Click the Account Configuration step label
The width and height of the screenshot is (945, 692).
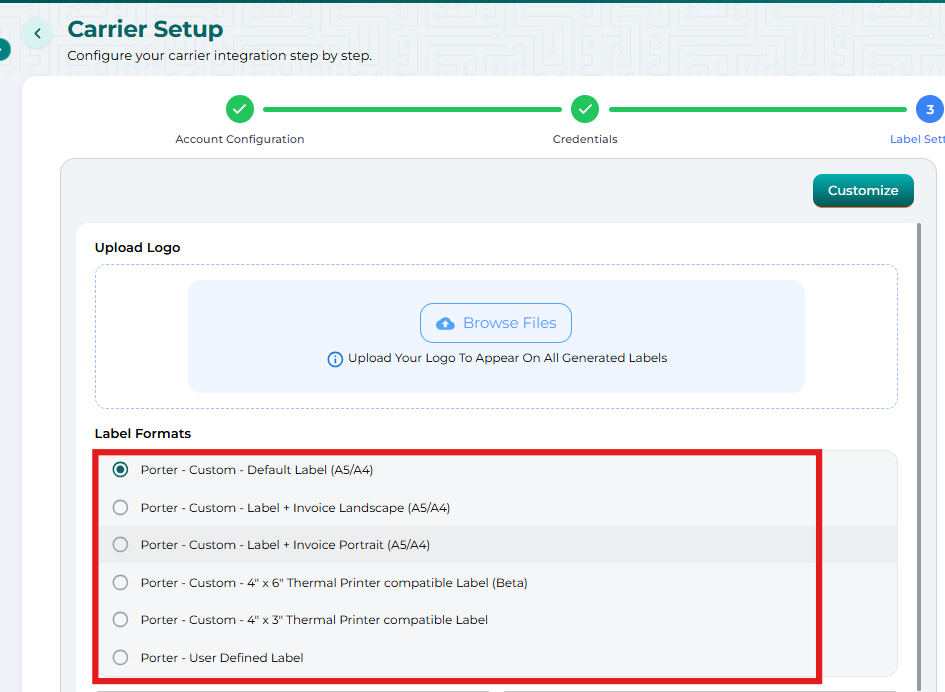pos(240,139)
